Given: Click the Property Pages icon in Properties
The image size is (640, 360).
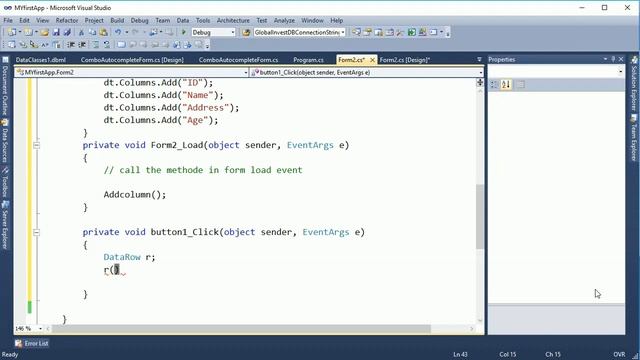Looking at the screenshot, I should pyautogui.click(x=520, y=84).
